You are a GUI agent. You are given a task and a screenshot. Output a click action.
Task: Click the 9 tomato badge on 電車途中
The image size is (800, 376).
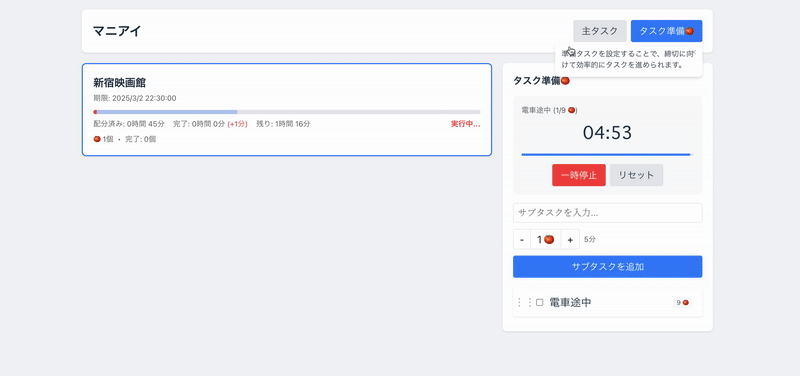pos(683,303)
